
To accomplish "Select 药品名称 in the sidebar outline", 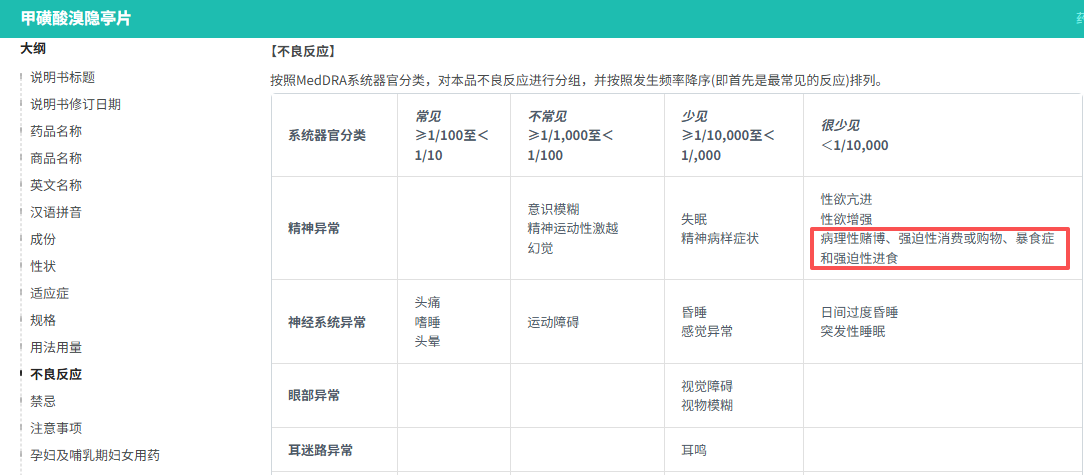I will [x=56, y=131].
